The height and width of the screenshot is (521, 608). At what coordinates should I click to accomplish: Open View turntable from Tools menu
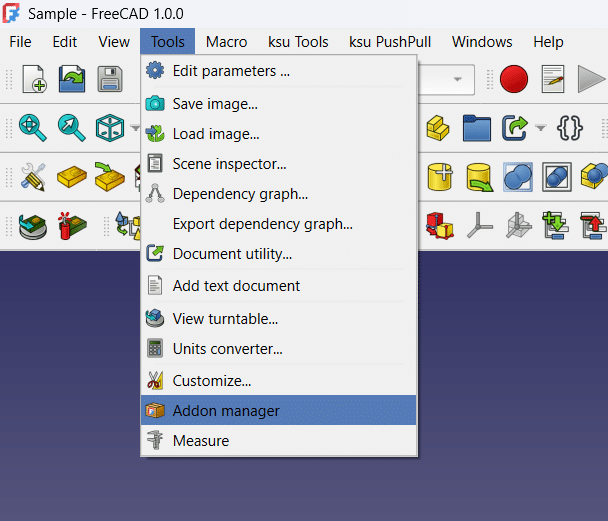pos(279,319)
